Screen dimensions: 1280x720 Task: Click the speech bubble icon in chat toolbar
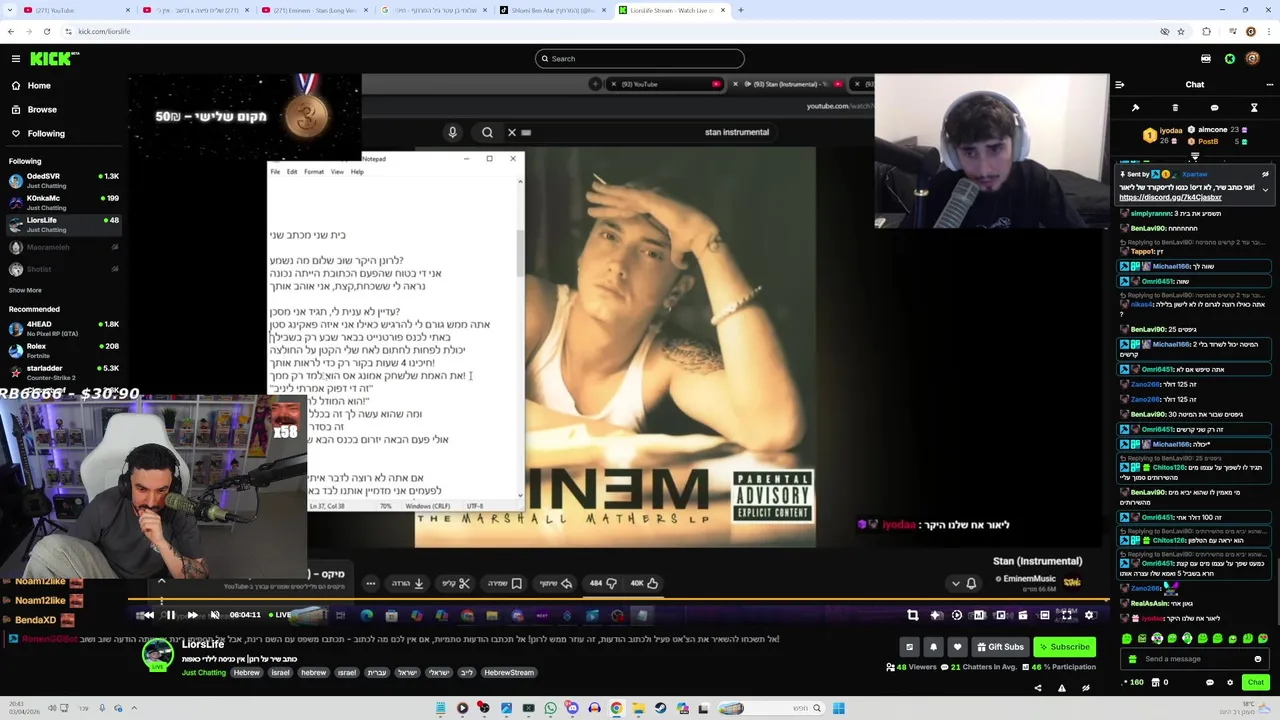click(x=1214, y=108)
